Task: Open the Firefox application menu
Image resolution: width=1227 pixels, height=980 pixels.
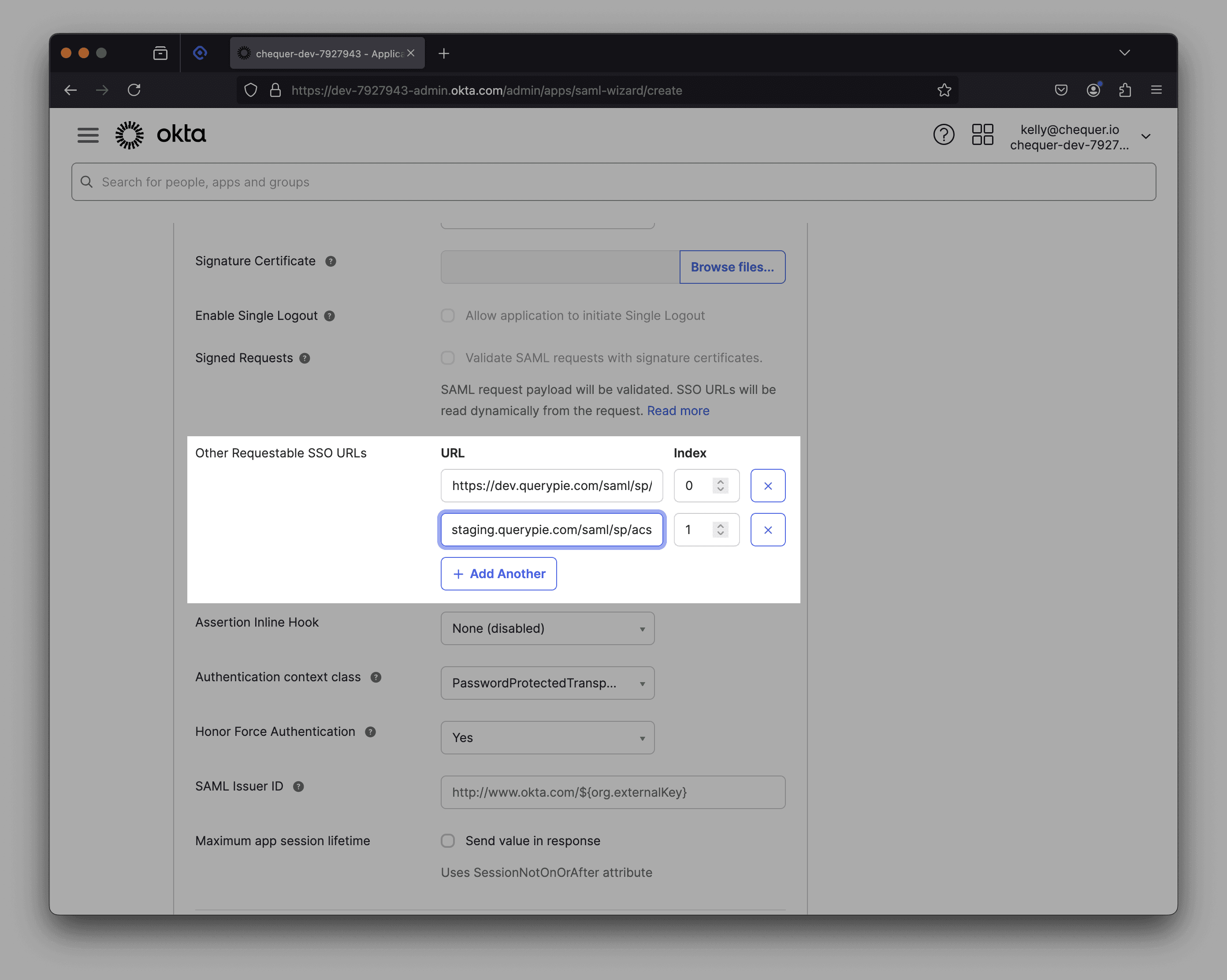Action: (x=1156, y=90)
